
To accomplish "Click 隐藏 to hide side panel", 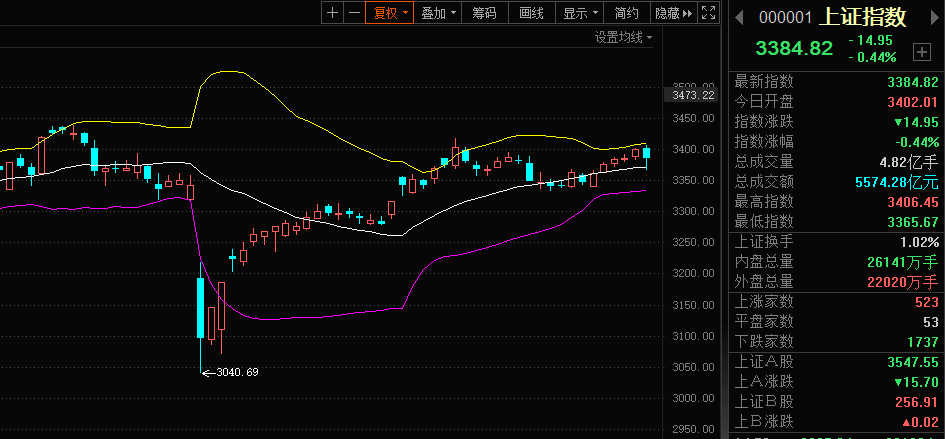I will click(x=674, y=13).
